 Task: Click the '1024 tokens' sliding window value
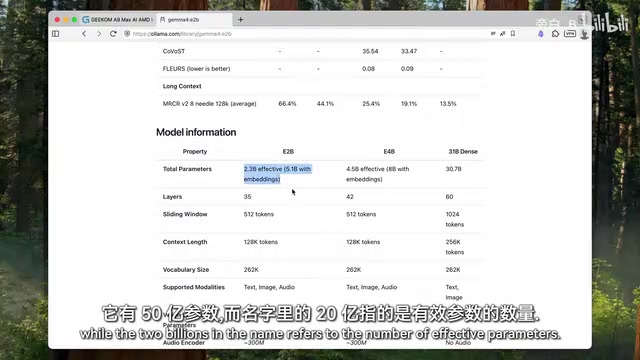coord(455,219)
